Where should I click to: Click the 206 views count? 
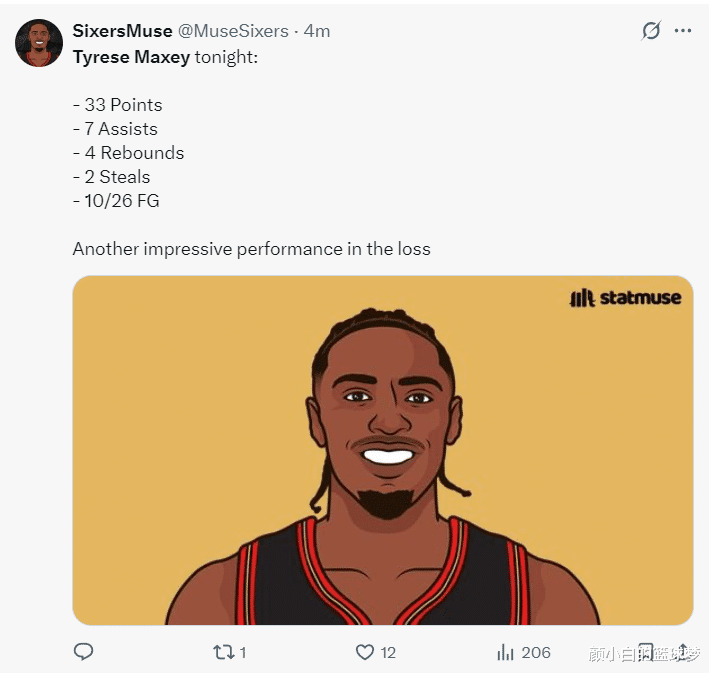point(536,652)
